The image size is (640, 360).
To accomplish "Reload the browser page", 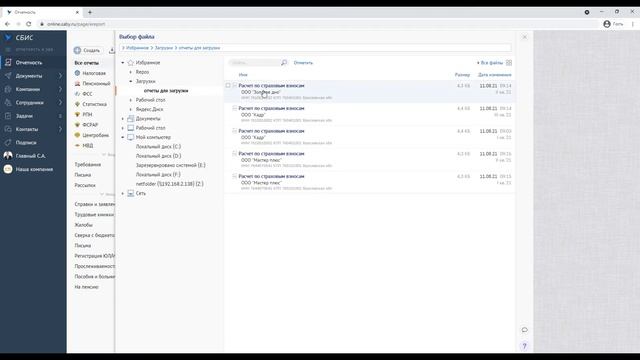I will (29, 24).
